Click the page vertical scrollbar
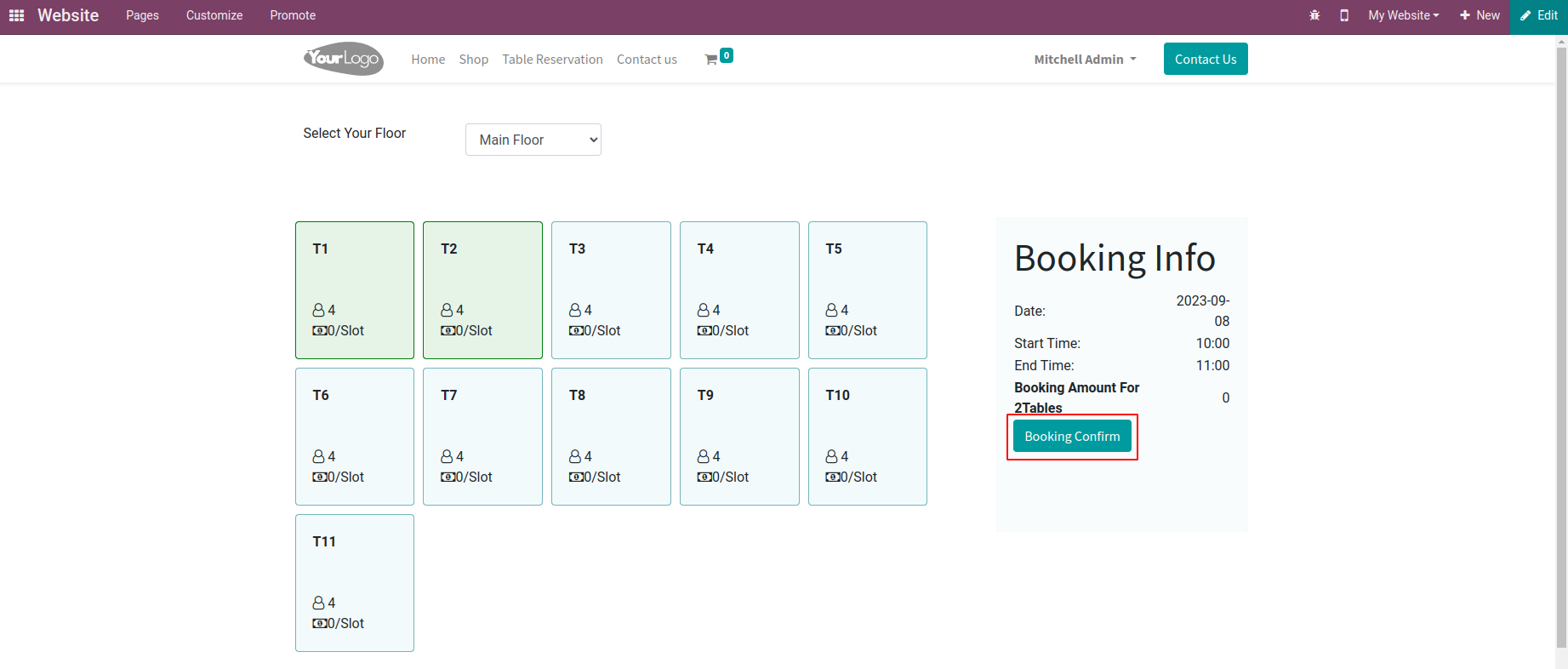Screen dimensions: 1568x669 [x=1560, y=340]
